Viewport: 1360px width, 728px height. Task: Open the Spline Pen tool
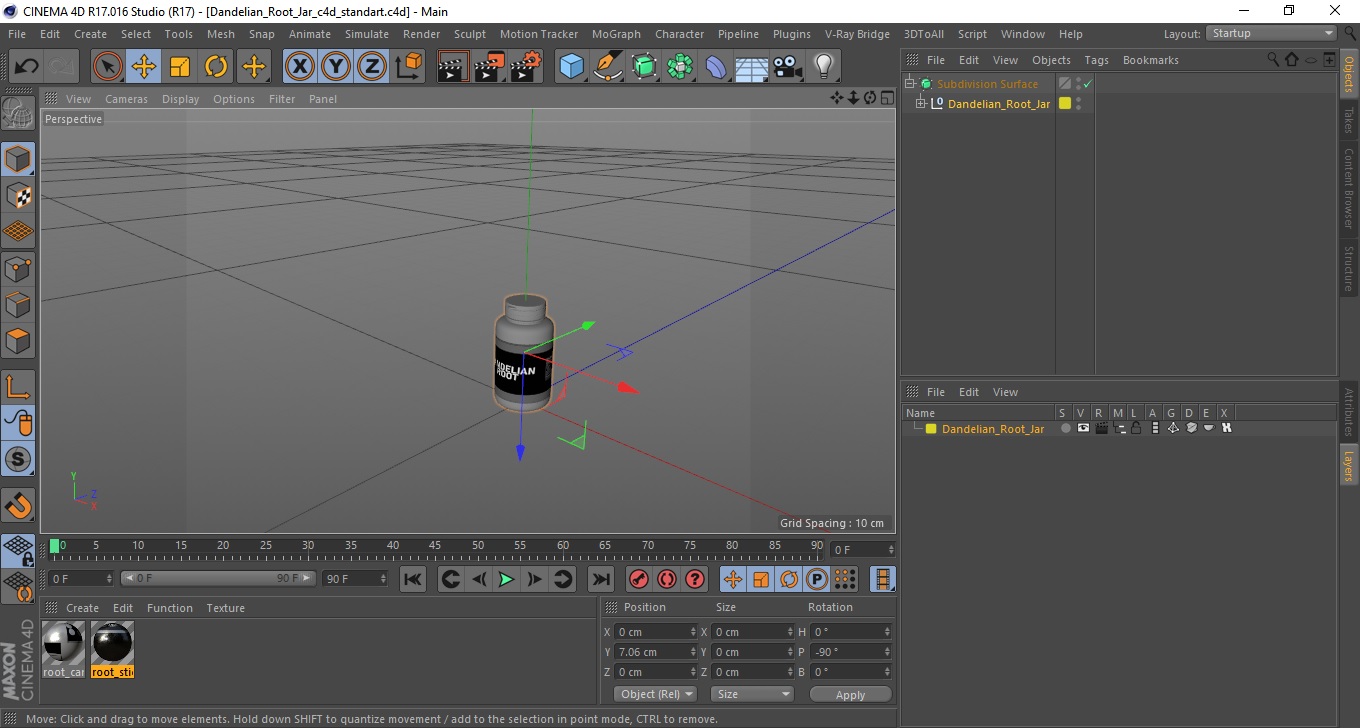click(x=608, y=67)
